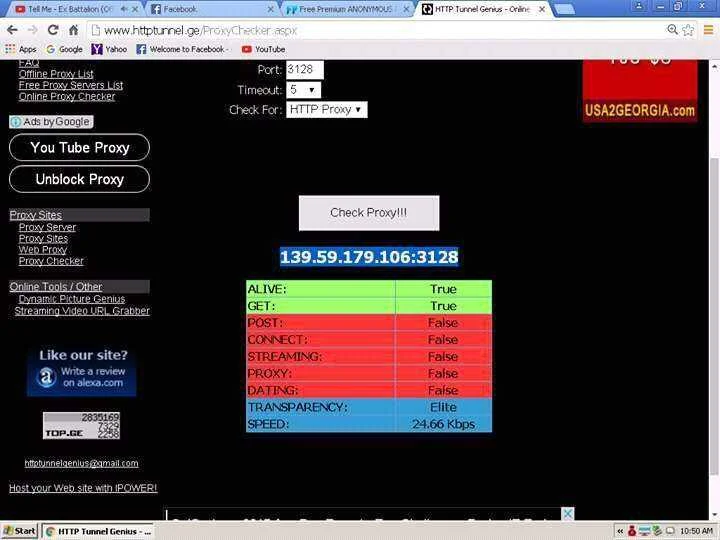Click the SPEED 24.66 Kbps value

click(443, 424)
